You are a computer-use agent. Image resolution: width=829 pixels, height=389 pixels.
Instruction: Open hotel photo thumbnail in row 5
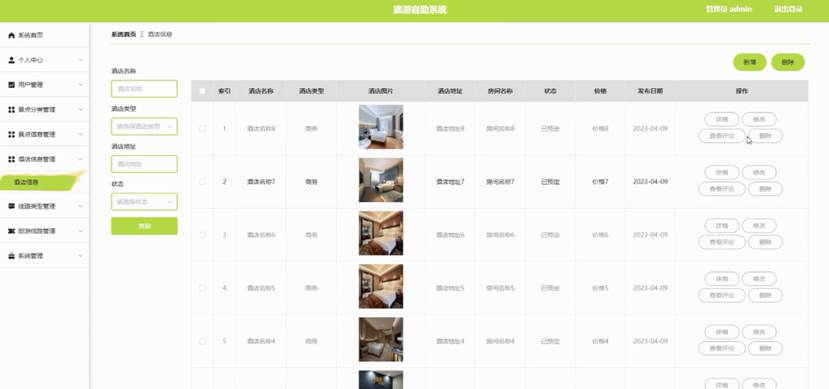click(381, 339)
